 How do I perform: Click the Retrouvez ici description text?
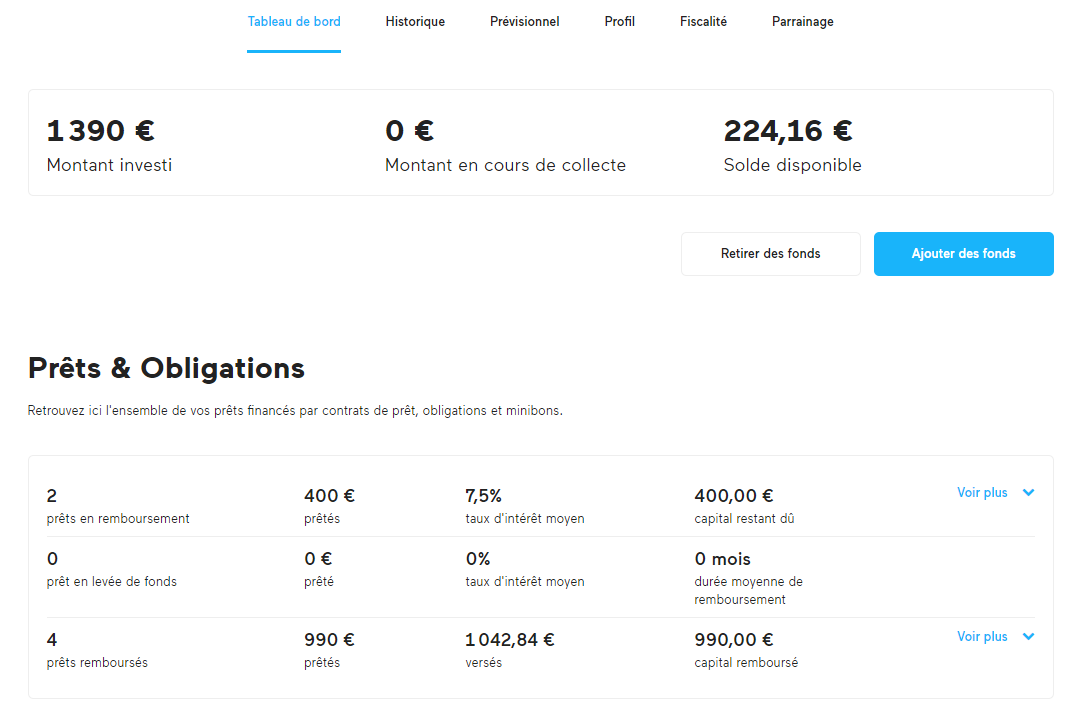point(295,411)
